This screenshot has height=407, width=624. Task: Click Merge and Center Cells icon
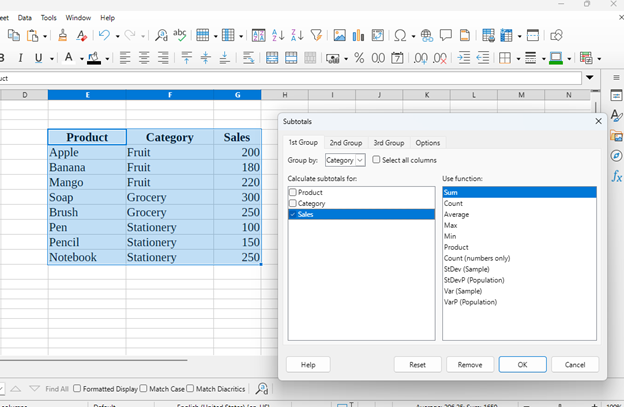tap(272, 58)
